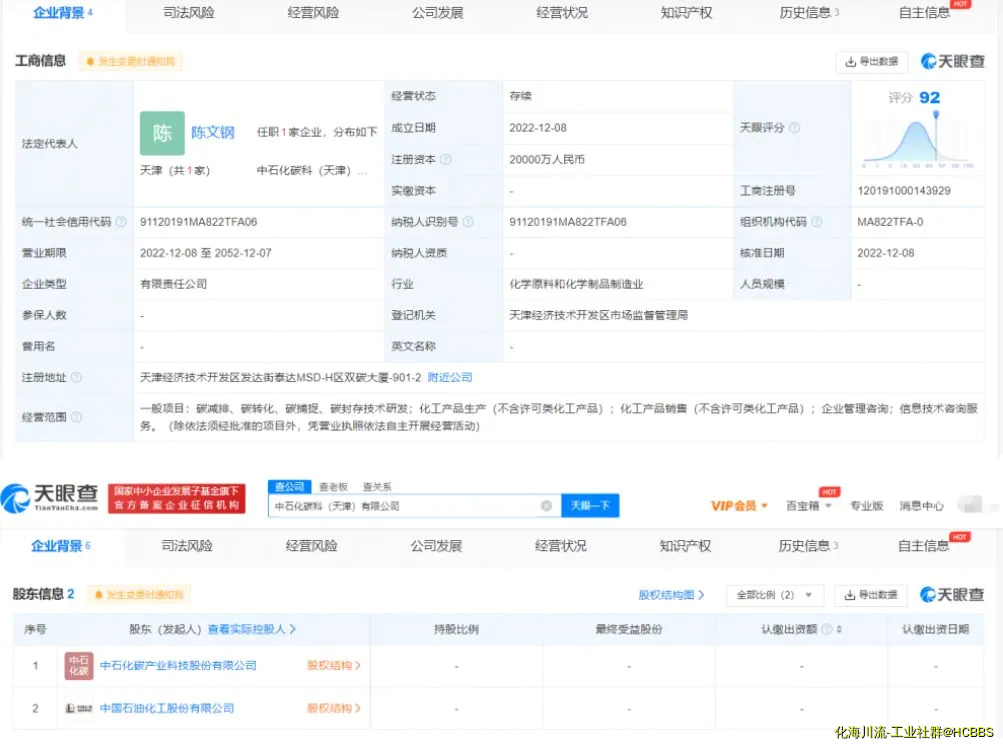Switch to top 历史信息 tab

(809, 13)
